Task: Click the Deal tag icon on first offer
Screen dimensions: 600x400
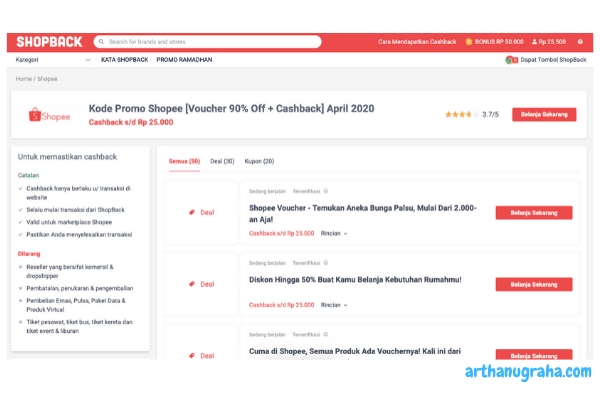Action: point(191,212)
